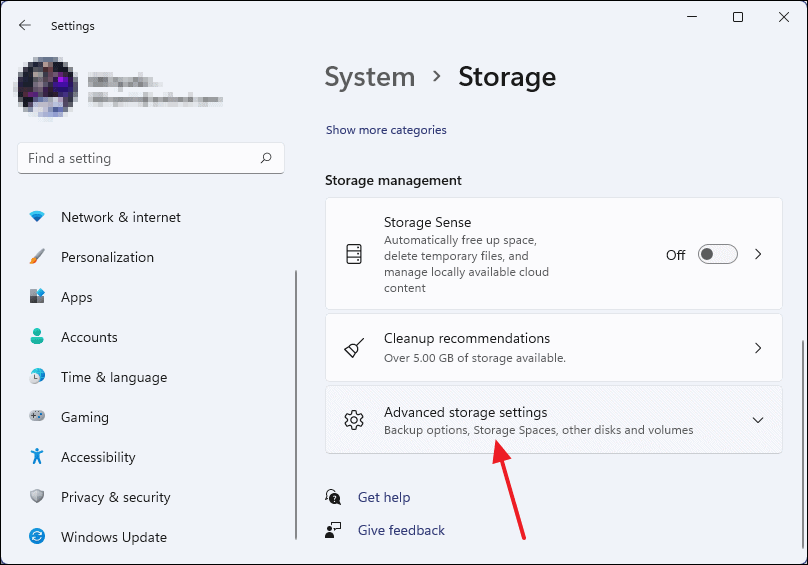Click the Give feedback link
808x565 pixels.
click(x=401, y=530)
